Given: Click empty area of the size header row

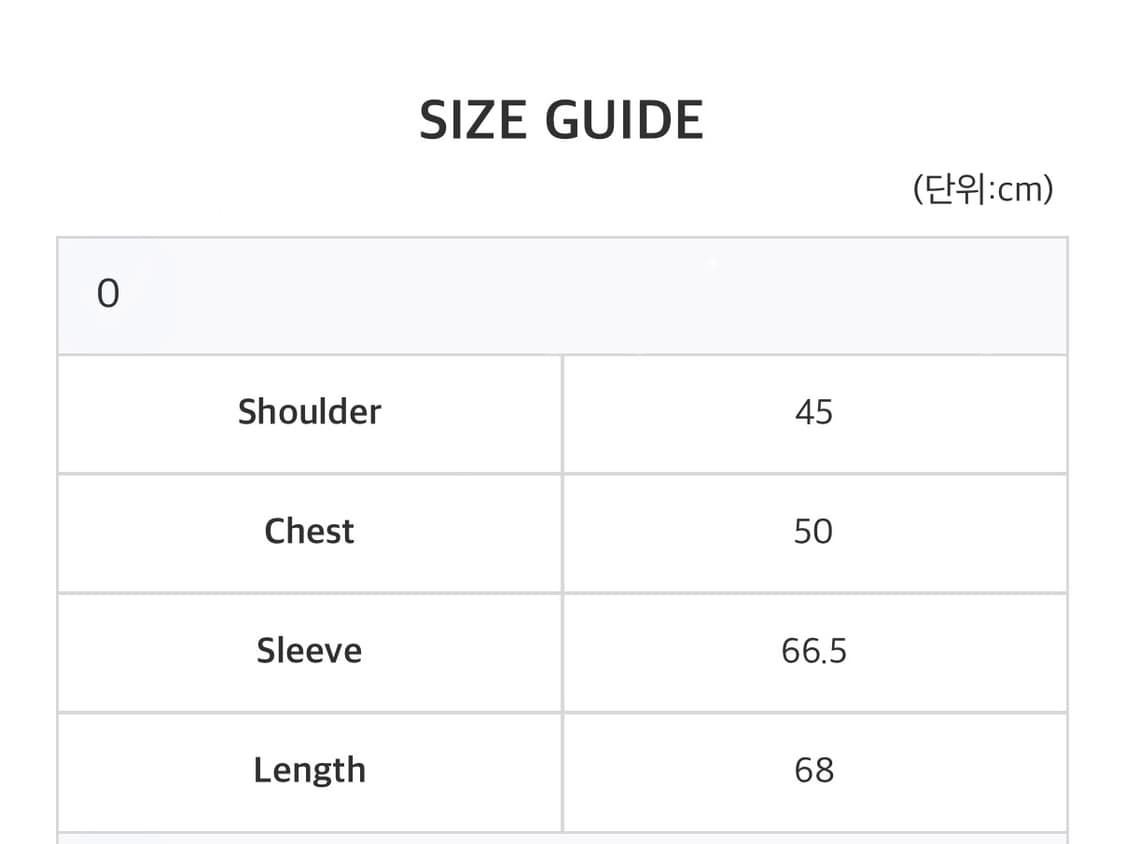Looking at the screenshot, I should pos(600,296).
